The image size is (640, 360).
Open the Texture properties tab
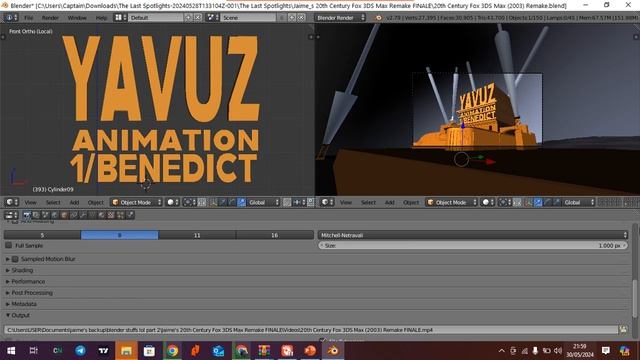(111, 215)
